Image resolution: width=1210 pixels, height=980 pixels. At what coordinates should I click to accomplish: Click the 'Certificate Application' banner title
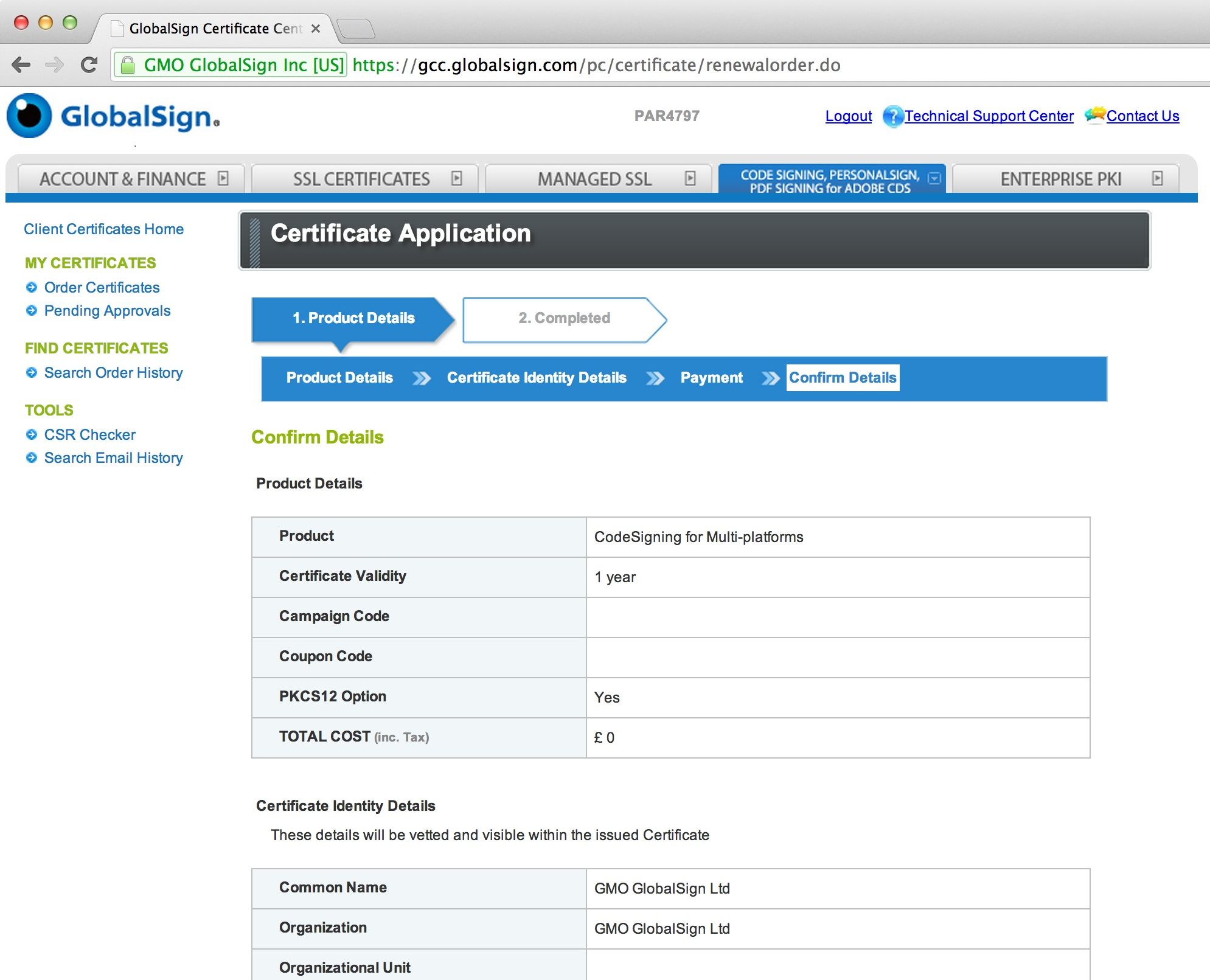400,234
